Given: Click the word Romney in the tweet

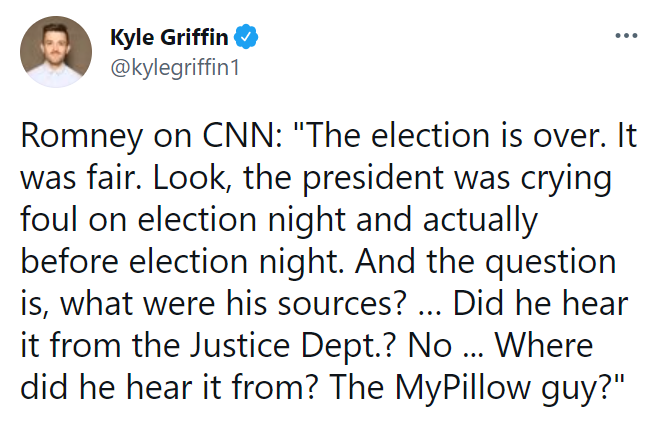Looking at the screenshot, I should tap(82, 137).
